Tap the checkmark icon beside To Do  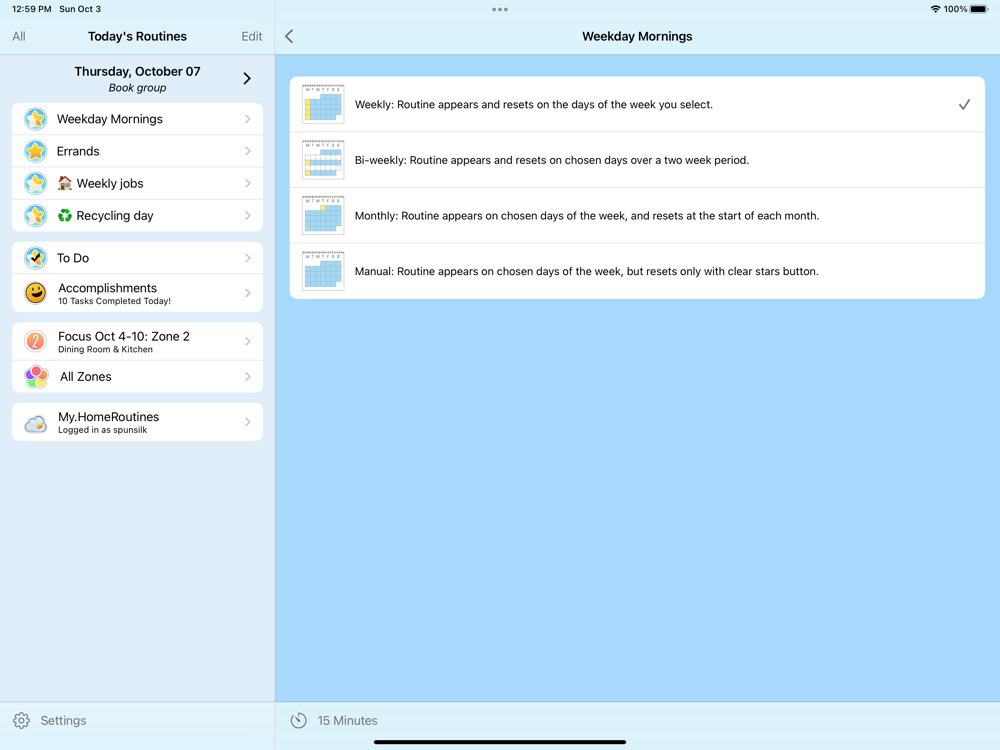[36, 258]
